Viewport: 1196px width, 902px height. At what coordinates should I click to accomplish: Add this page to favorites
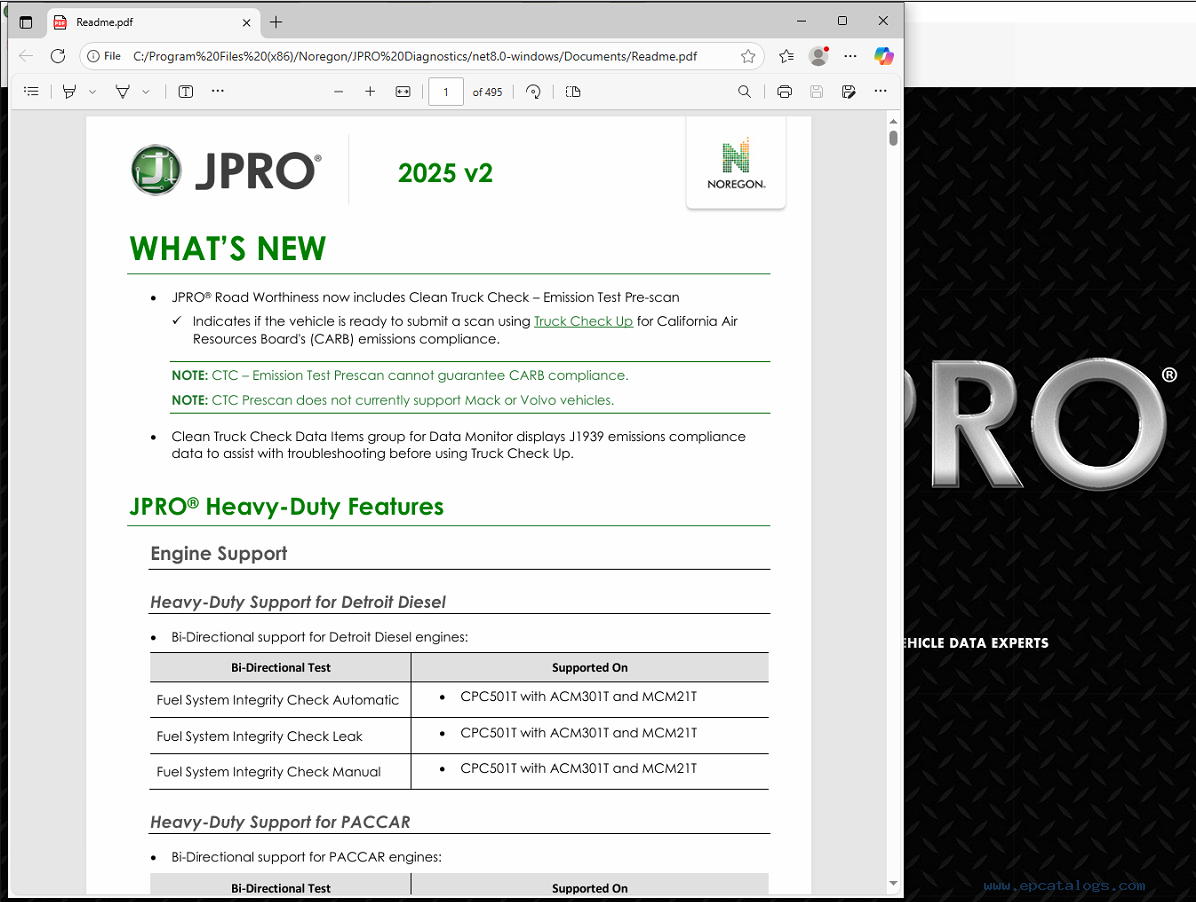click(748, 56)
